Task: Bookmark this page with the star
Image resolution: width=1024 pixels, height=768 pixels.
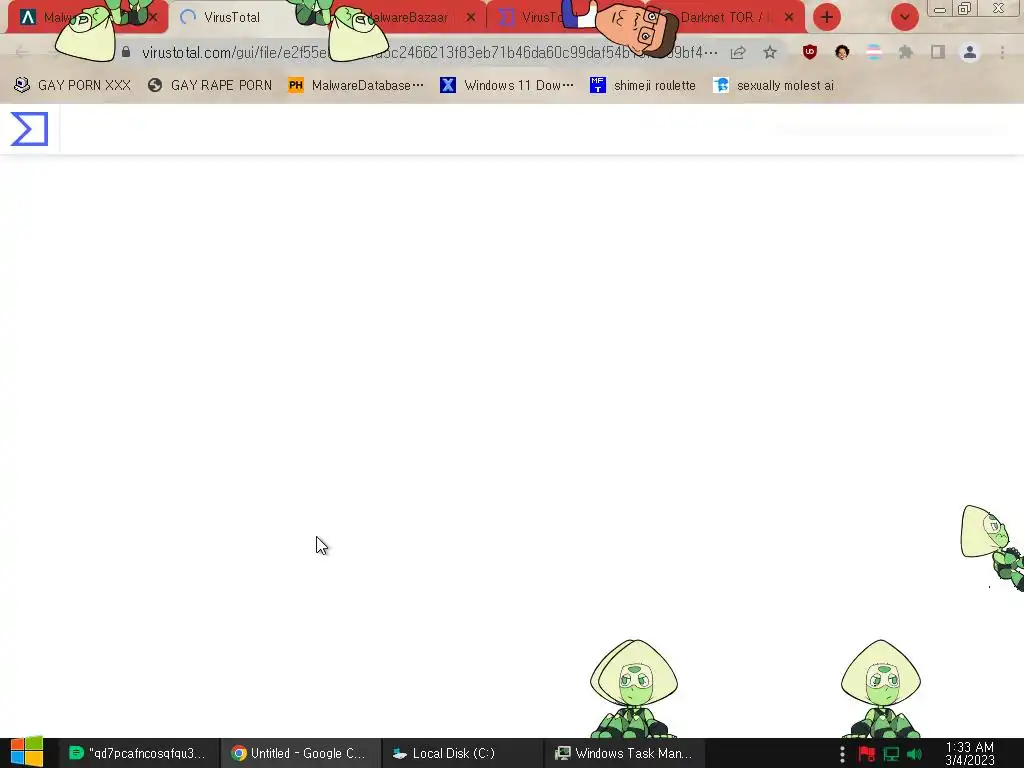Action: [770, 52]
